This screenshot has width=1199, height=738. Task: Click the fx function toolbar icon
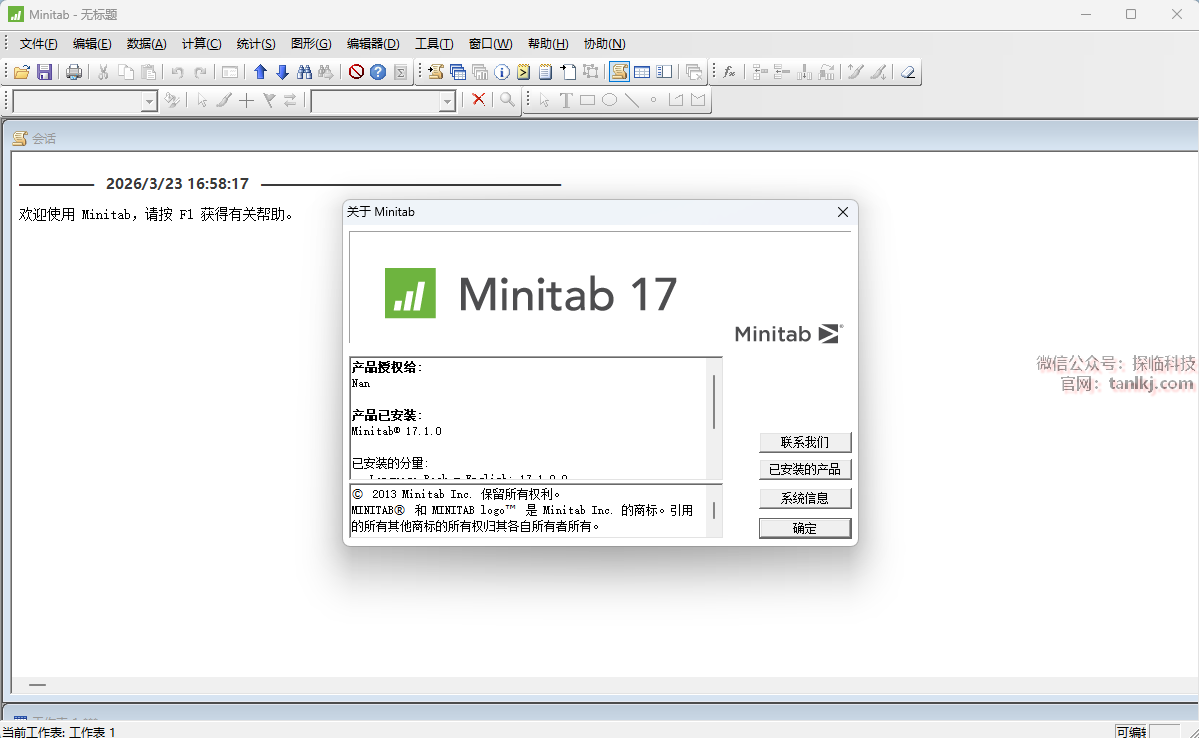[730, 72]
